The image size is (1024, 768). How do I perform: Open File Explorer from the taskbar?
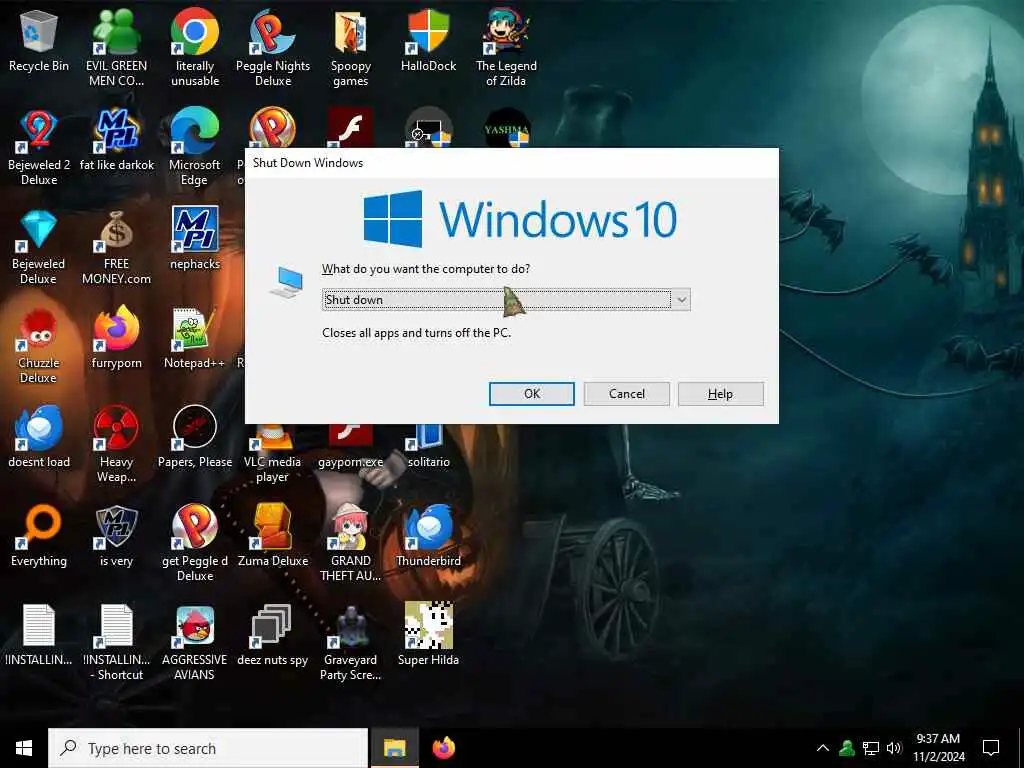(x=394, y=748)
